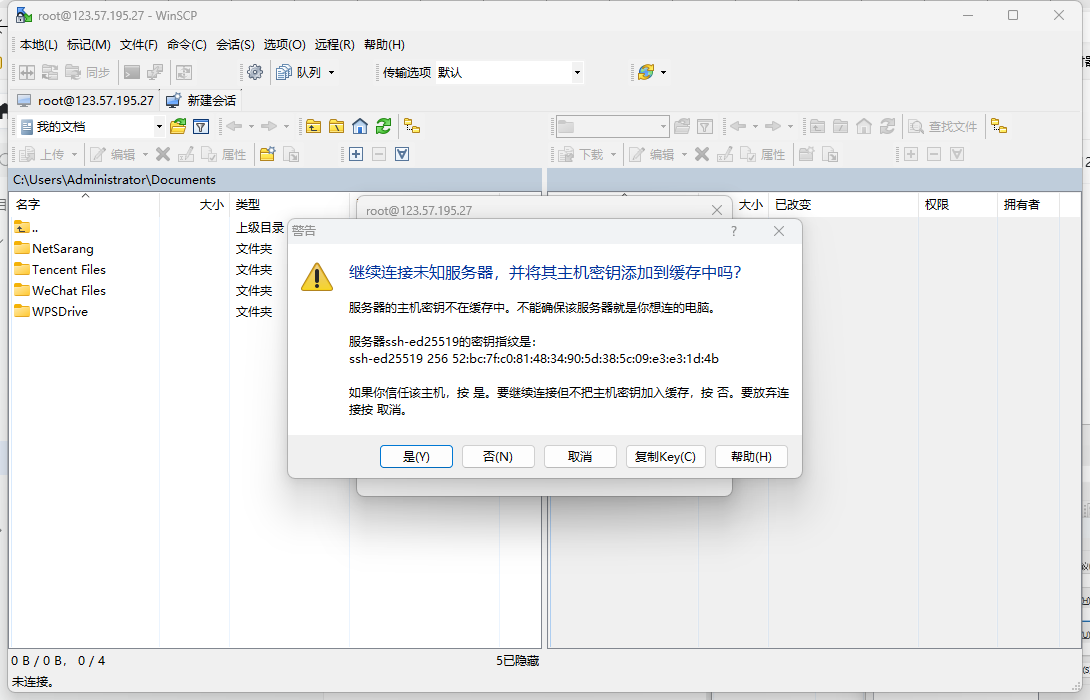Click local select files plus icon
The image size is (1090, 700).
click(356, 154)
